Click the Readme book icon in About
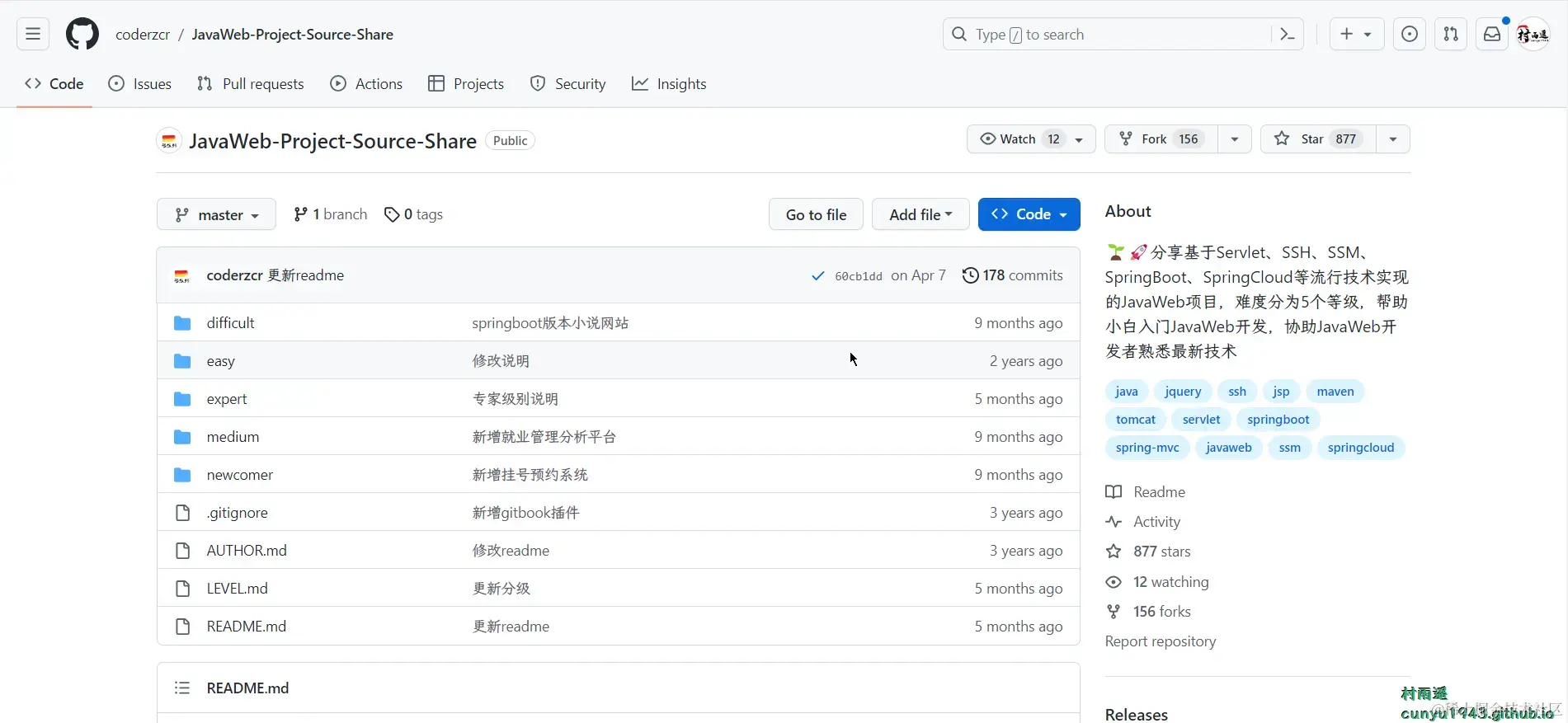This screenshot has width=1568, height=723. (x=1114, y=492)
